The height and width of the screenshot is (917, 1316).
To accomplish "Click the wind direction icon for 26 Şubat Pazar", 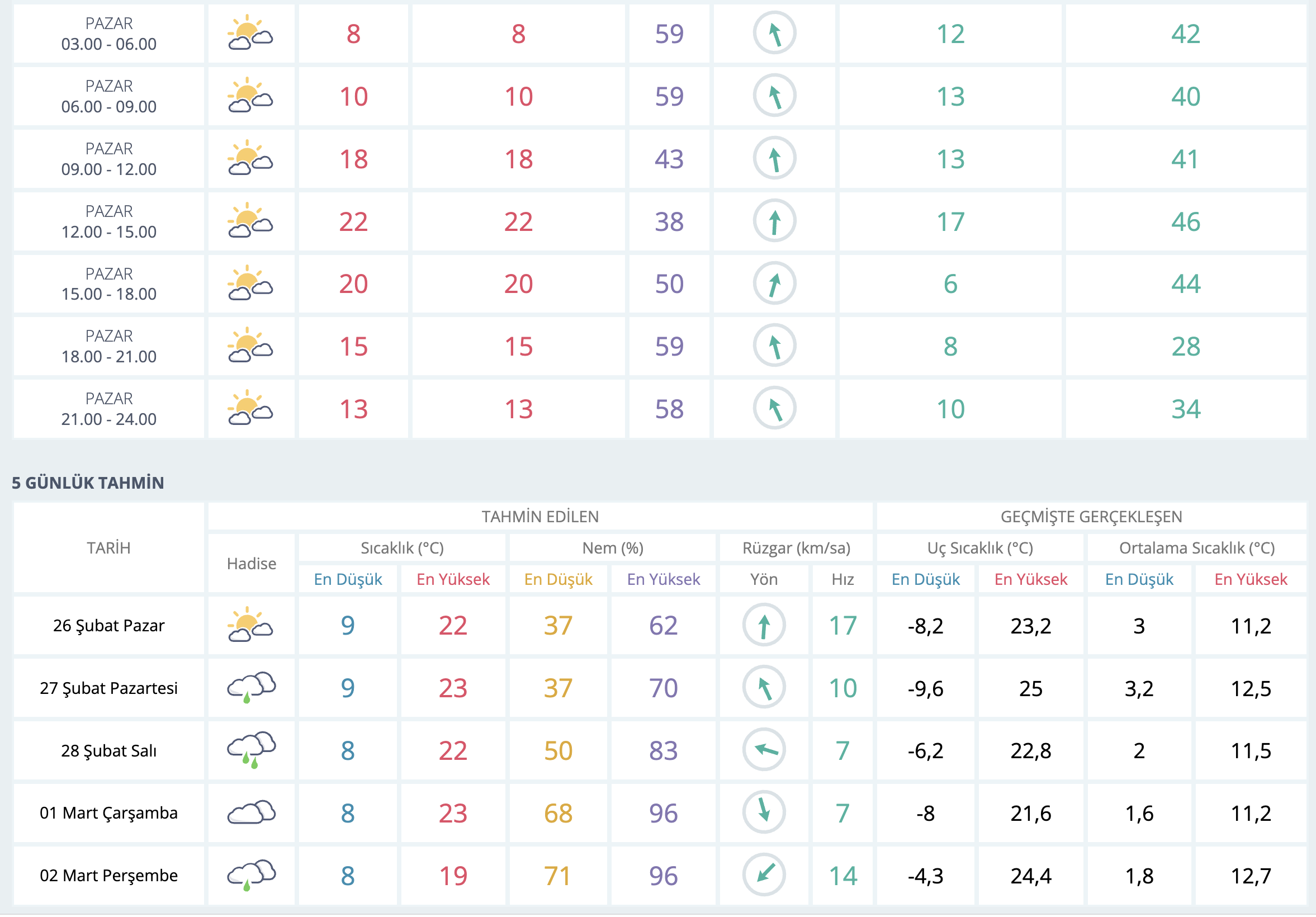I will coord(764,625).
